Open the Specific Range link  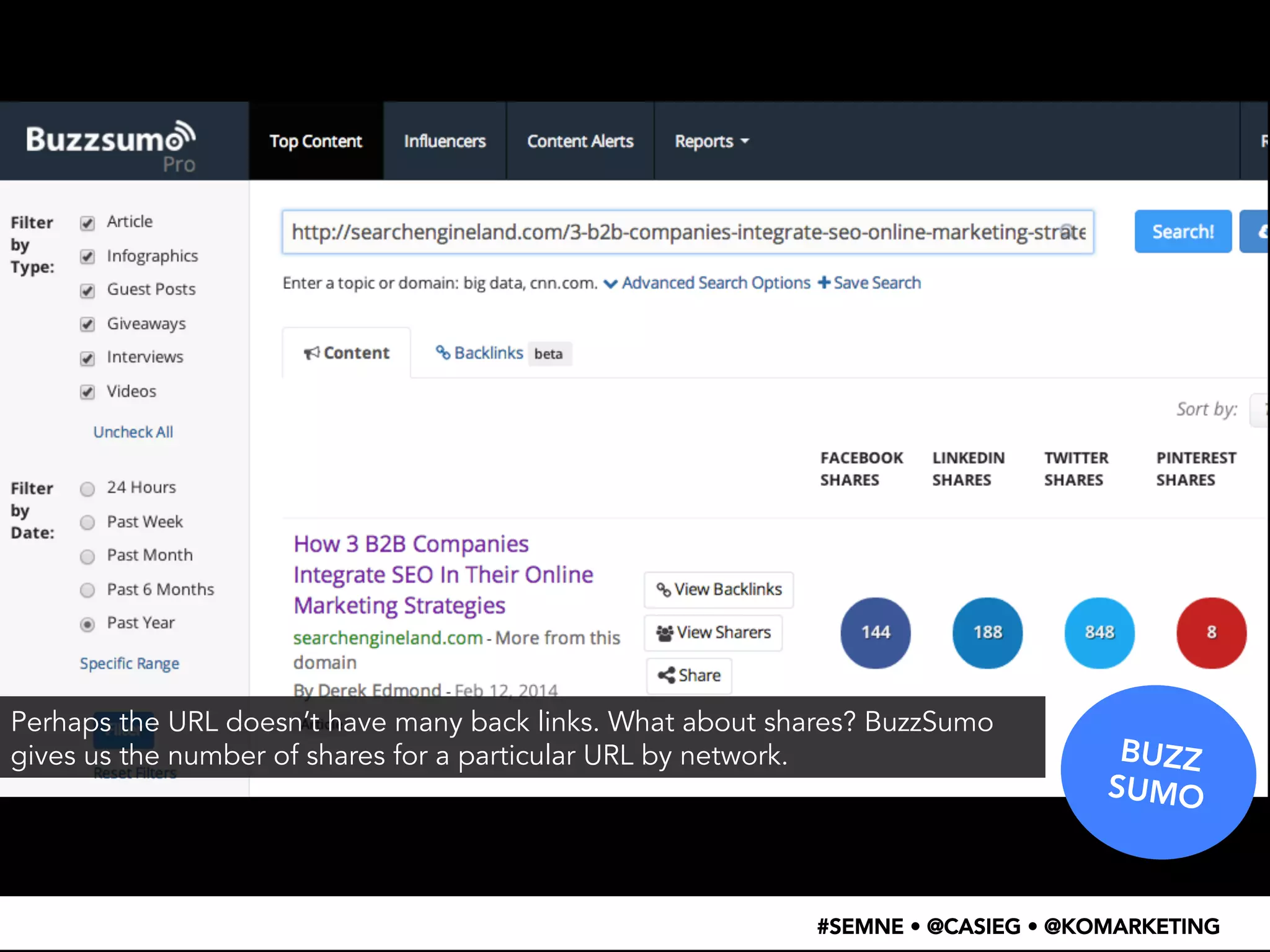[130, 663]
